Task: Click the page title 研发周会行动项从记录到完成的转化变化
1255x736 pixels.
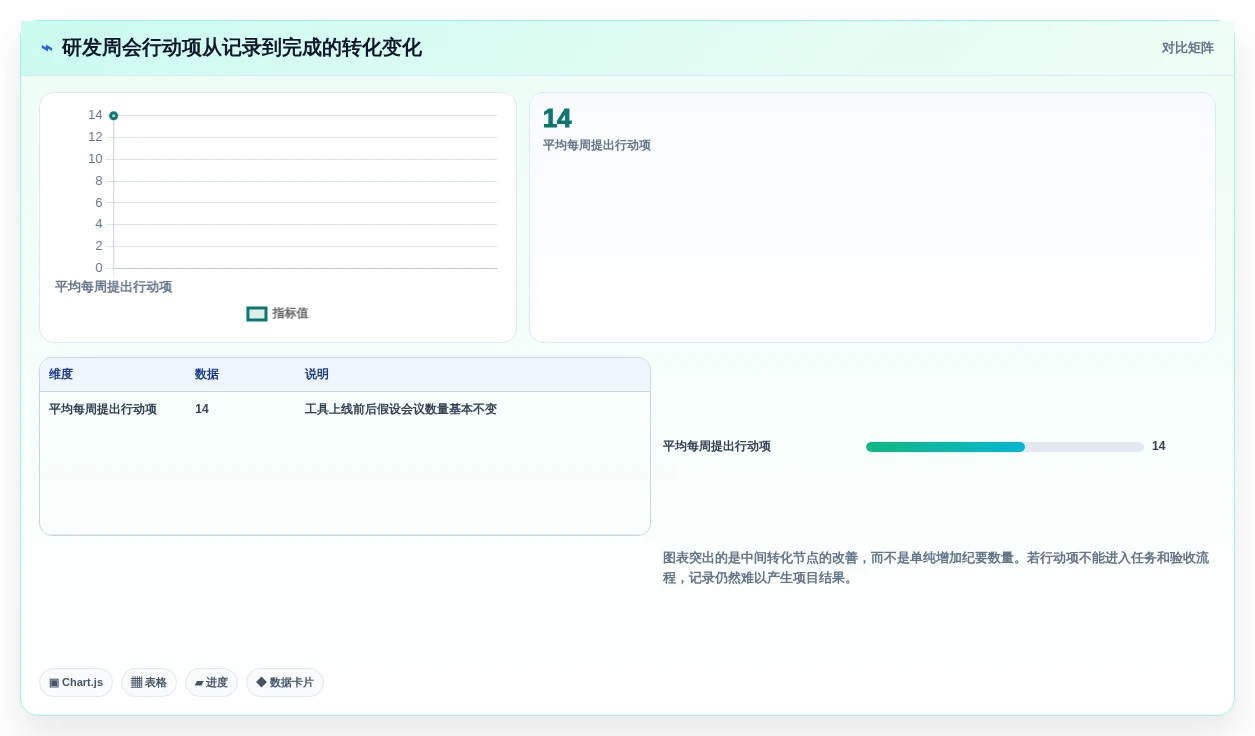Action: pos(242,48)
